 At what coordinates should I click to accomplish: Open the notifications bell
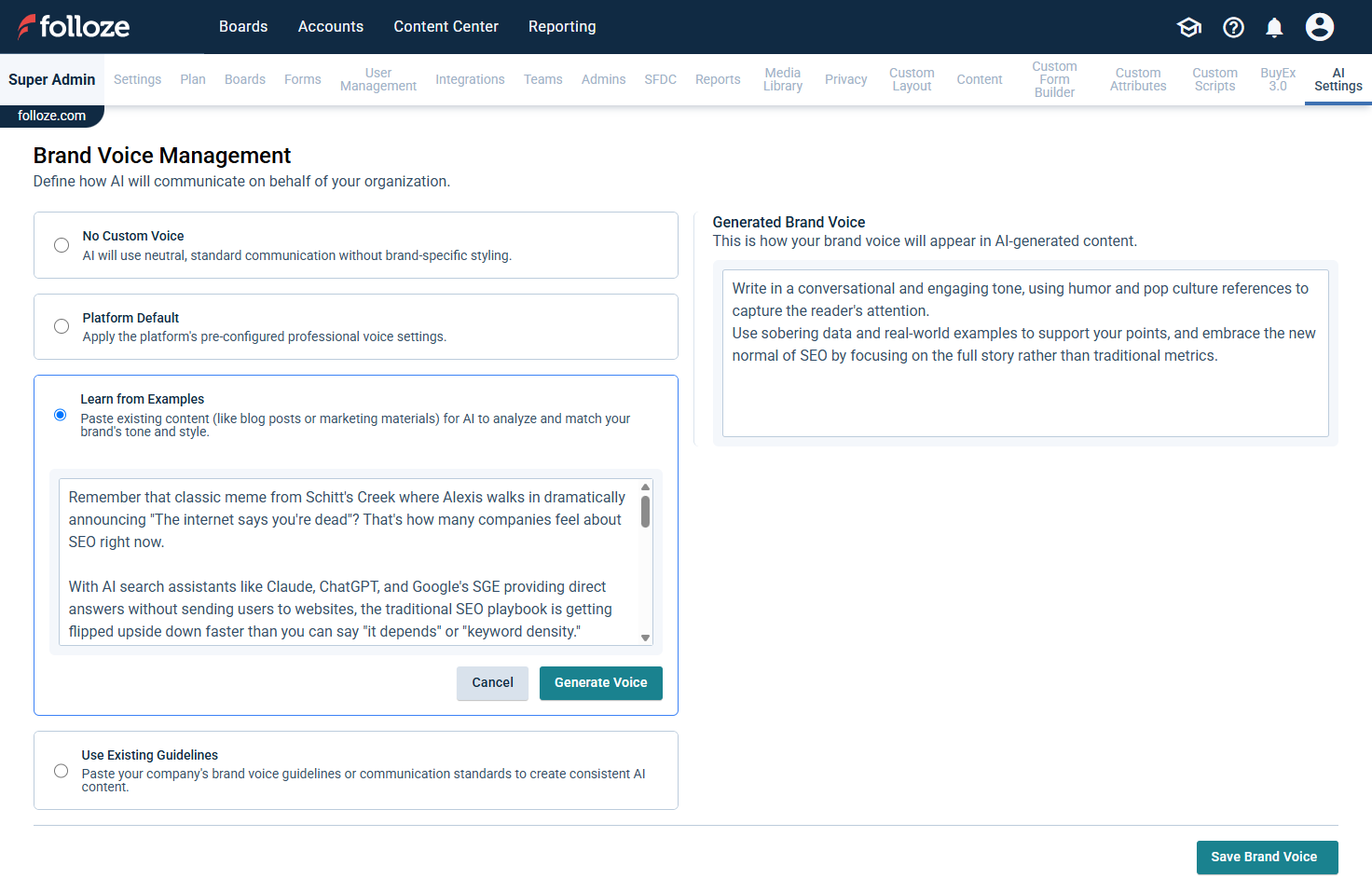(x=1274, y=27)
